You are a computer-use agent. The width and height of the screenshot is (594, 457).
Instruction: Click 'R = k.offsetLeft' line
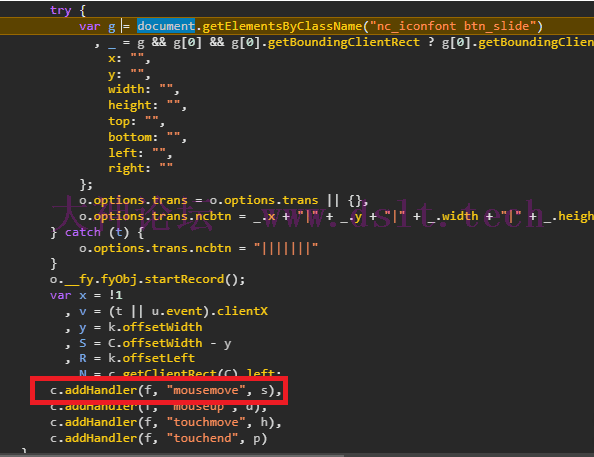(x=137, y=358)
